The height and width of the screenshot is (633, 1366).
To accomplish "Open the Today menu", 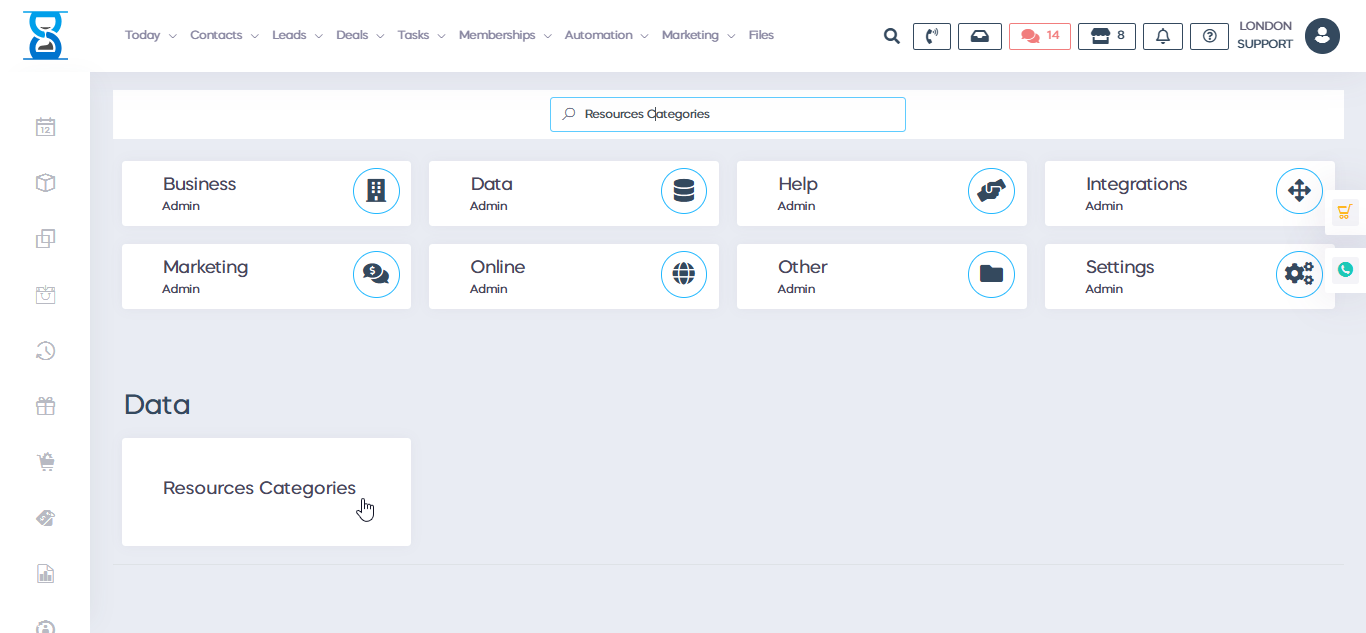I will point(143,34).
